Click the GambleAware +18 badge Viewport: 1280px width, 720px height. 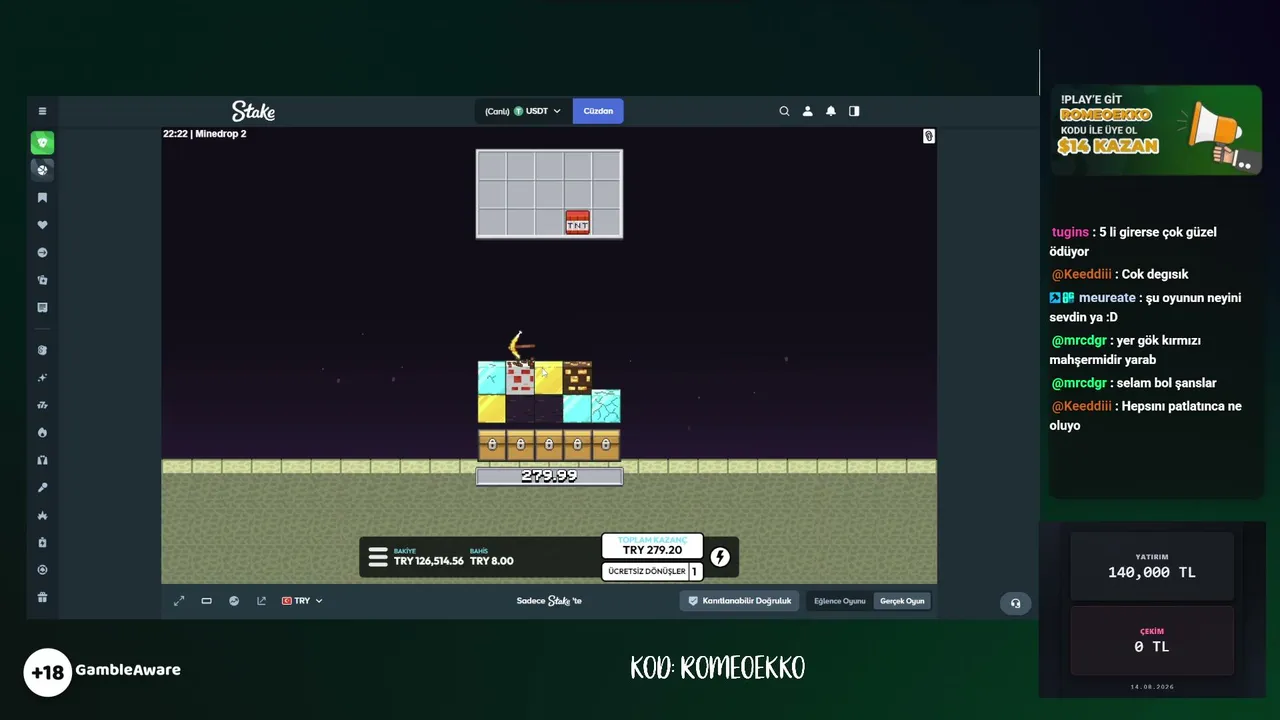[103, 671]
